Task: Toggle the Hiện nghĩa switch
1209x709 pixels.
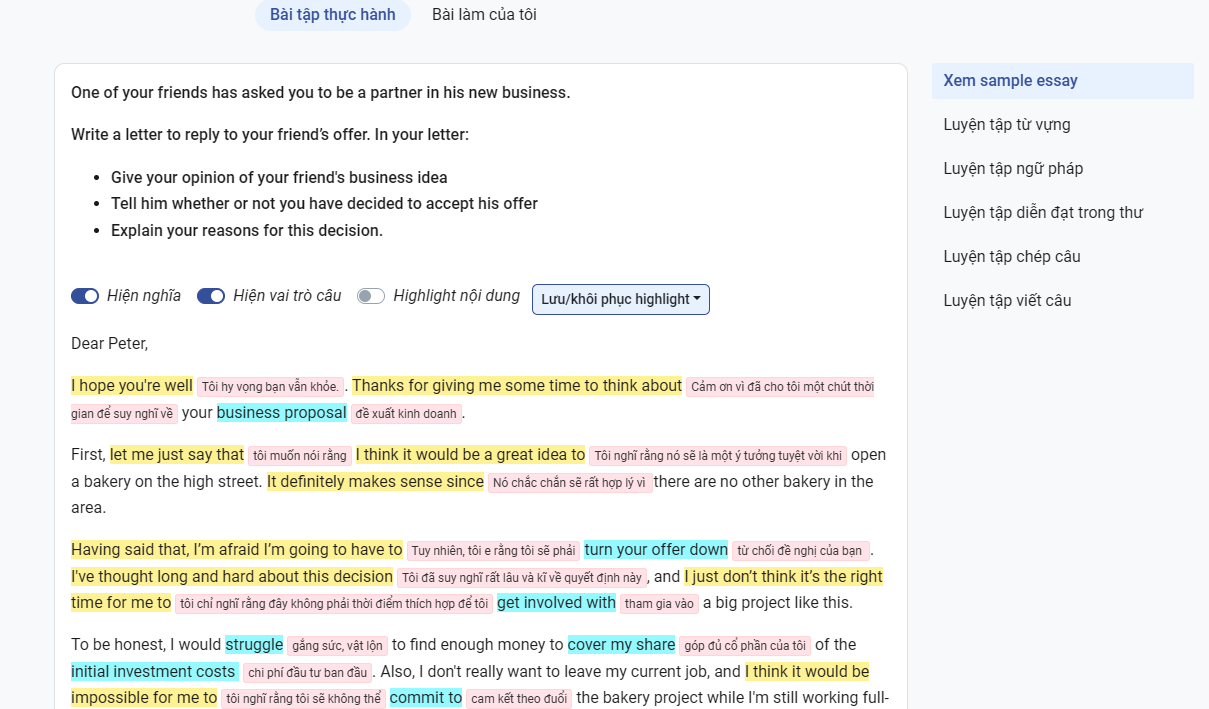Action: point(85,296)
